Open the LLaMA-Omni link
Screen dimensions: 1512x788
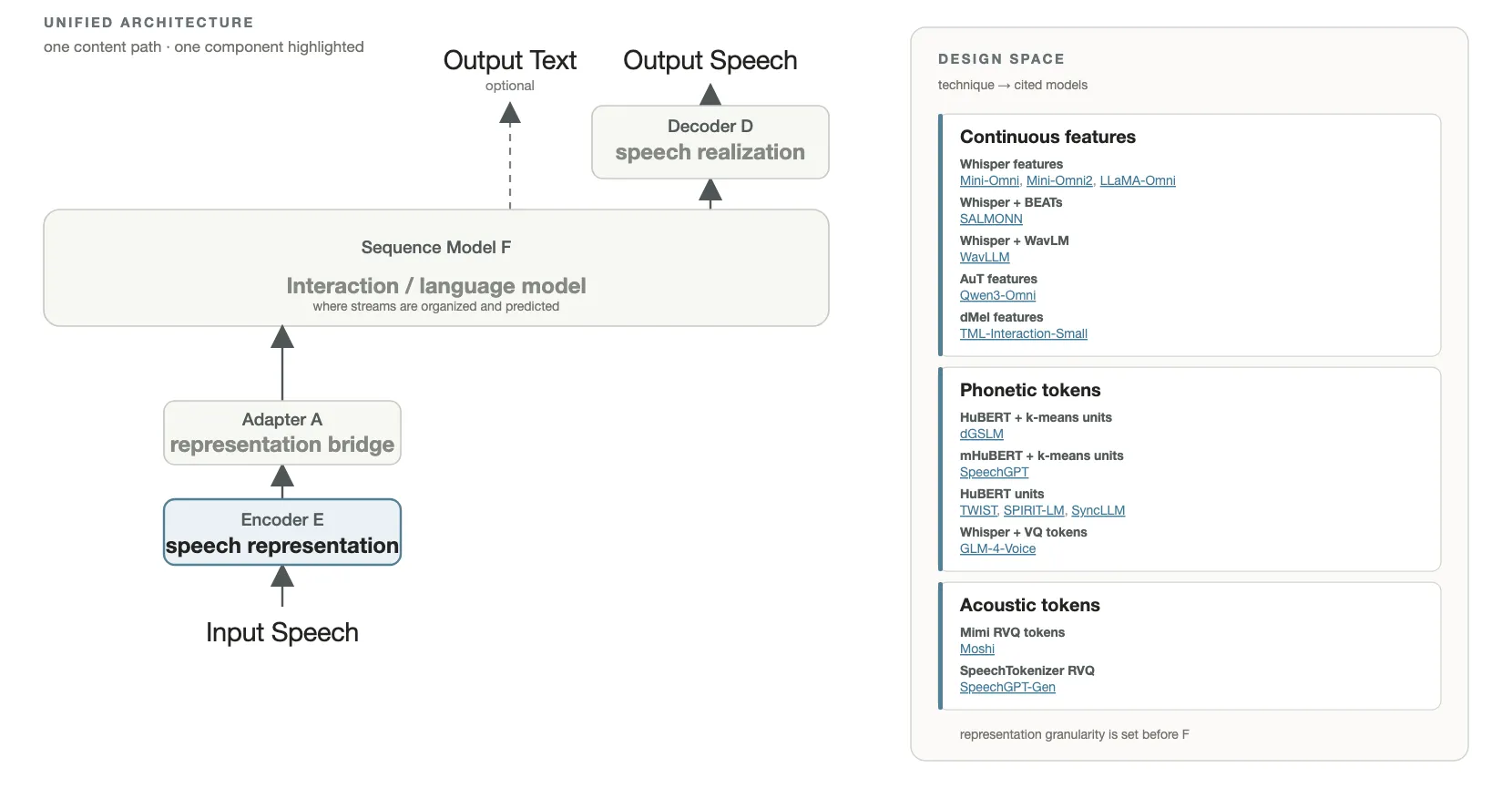pos(1138,180)
